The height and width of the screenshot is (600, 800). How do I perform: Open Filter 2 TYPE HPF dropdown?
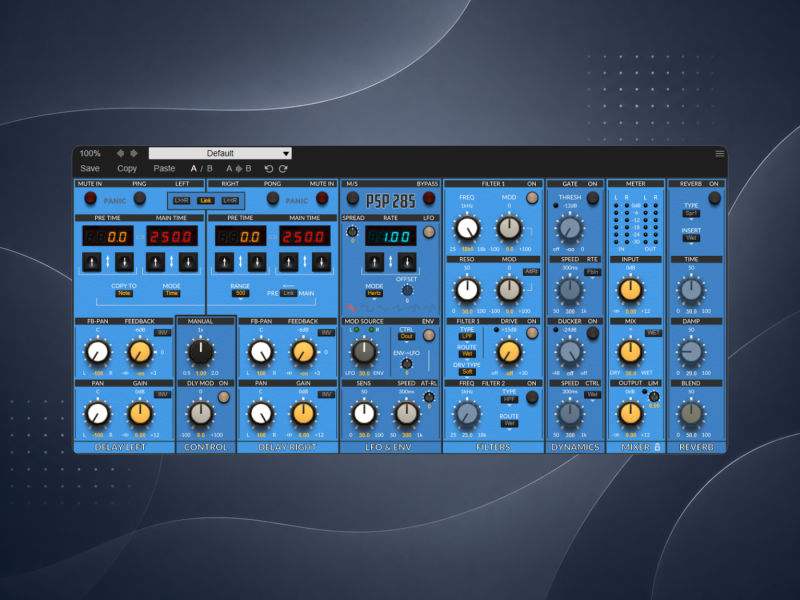pyautogui.click(x=509, y=399)
